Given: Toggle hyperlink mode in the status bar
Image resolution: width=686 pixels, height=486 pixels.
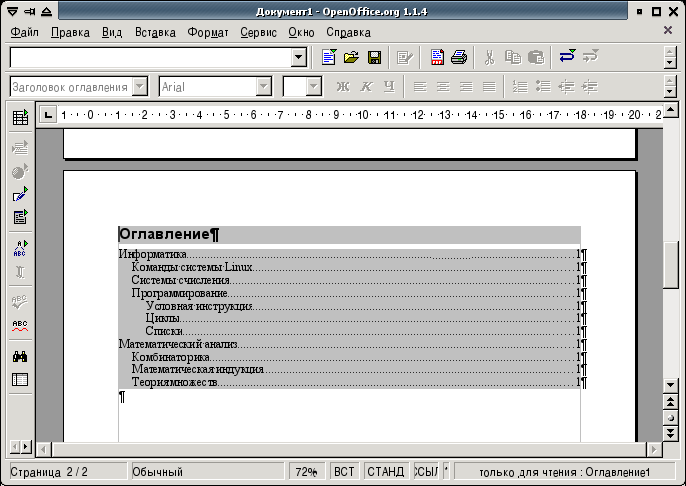Looking at the screenshot, I should (425, 471).
